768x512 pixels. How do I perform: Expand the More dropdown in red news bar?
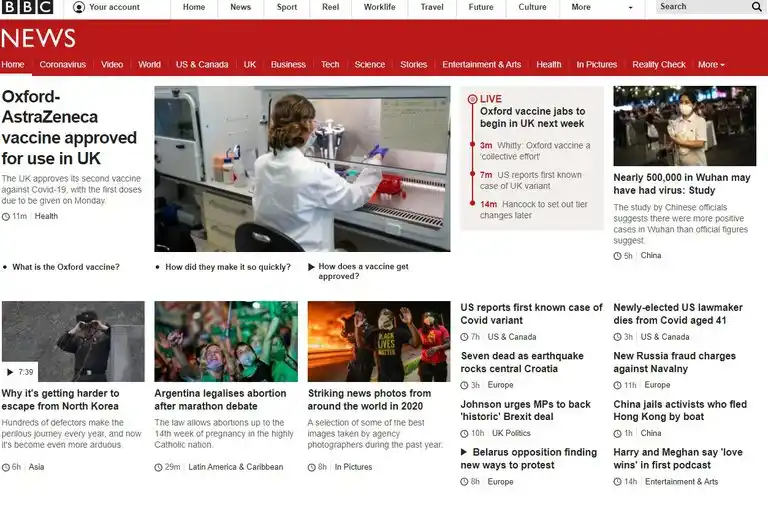[711, 65]
